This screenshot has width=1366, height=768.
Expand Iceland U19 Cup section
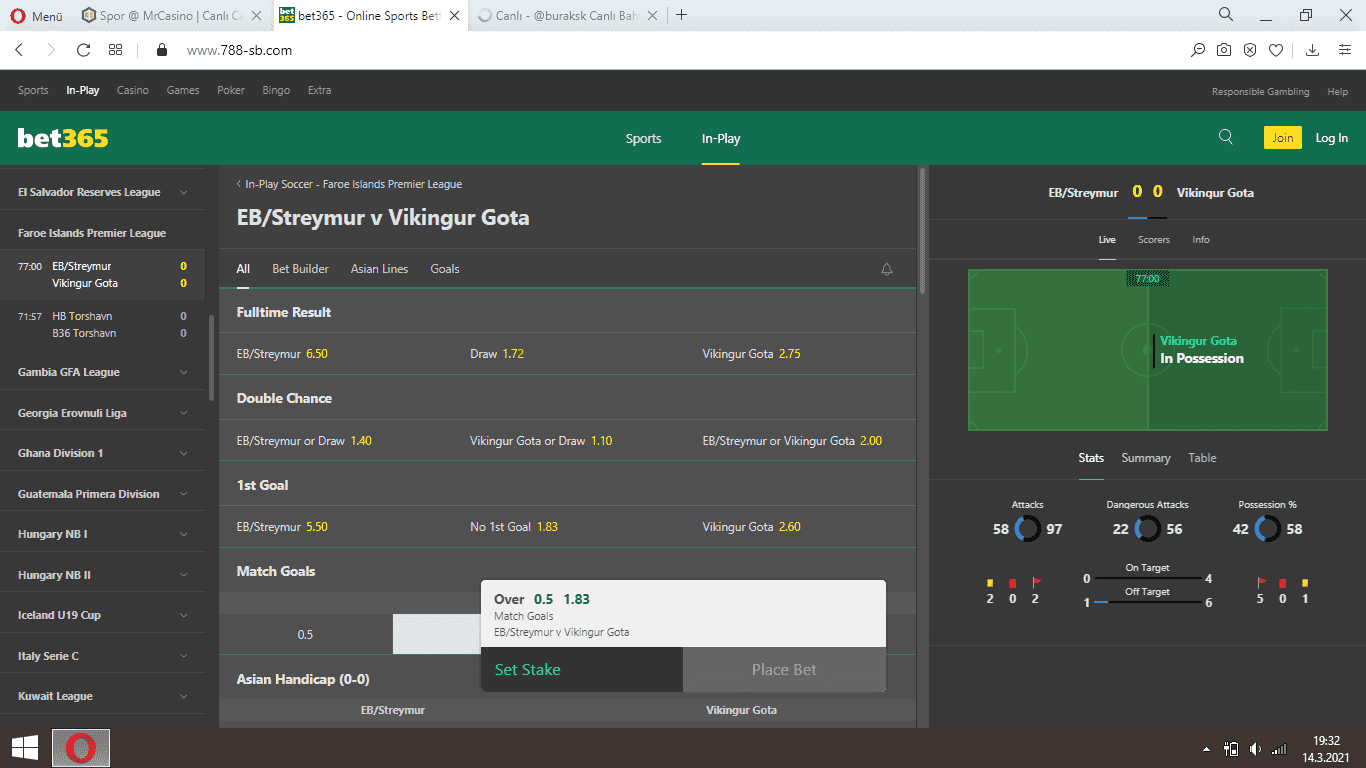[x=102, y=615]
